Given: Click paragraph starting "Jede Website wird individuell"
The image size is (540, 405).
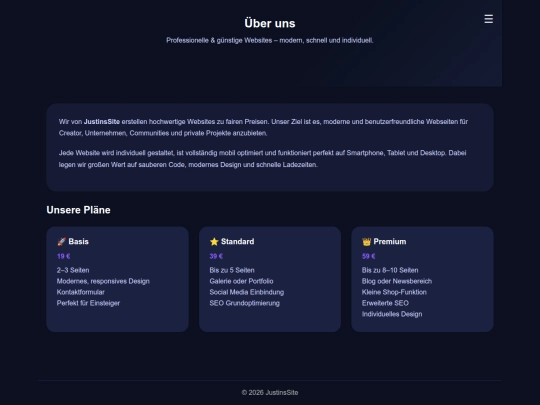Looking at the screenshot, I should [x=262, y=159].
